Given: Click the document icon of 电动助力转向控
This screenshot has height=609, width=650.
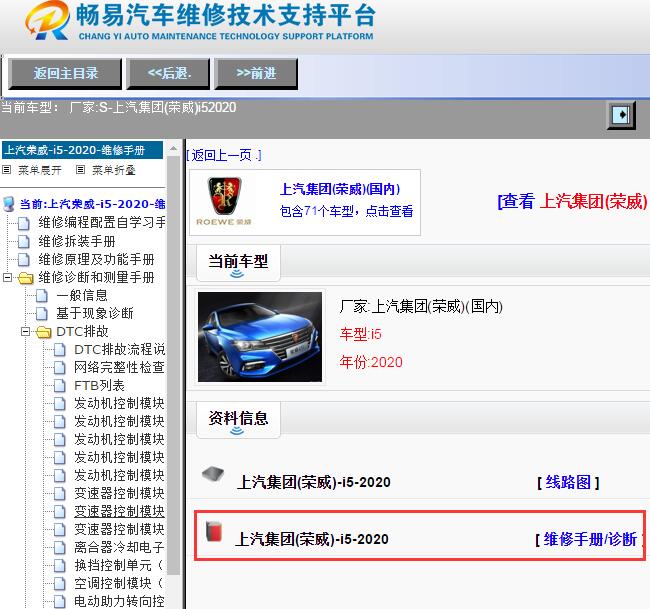Looking at the screenshot, I should click(x=60, y=602).
